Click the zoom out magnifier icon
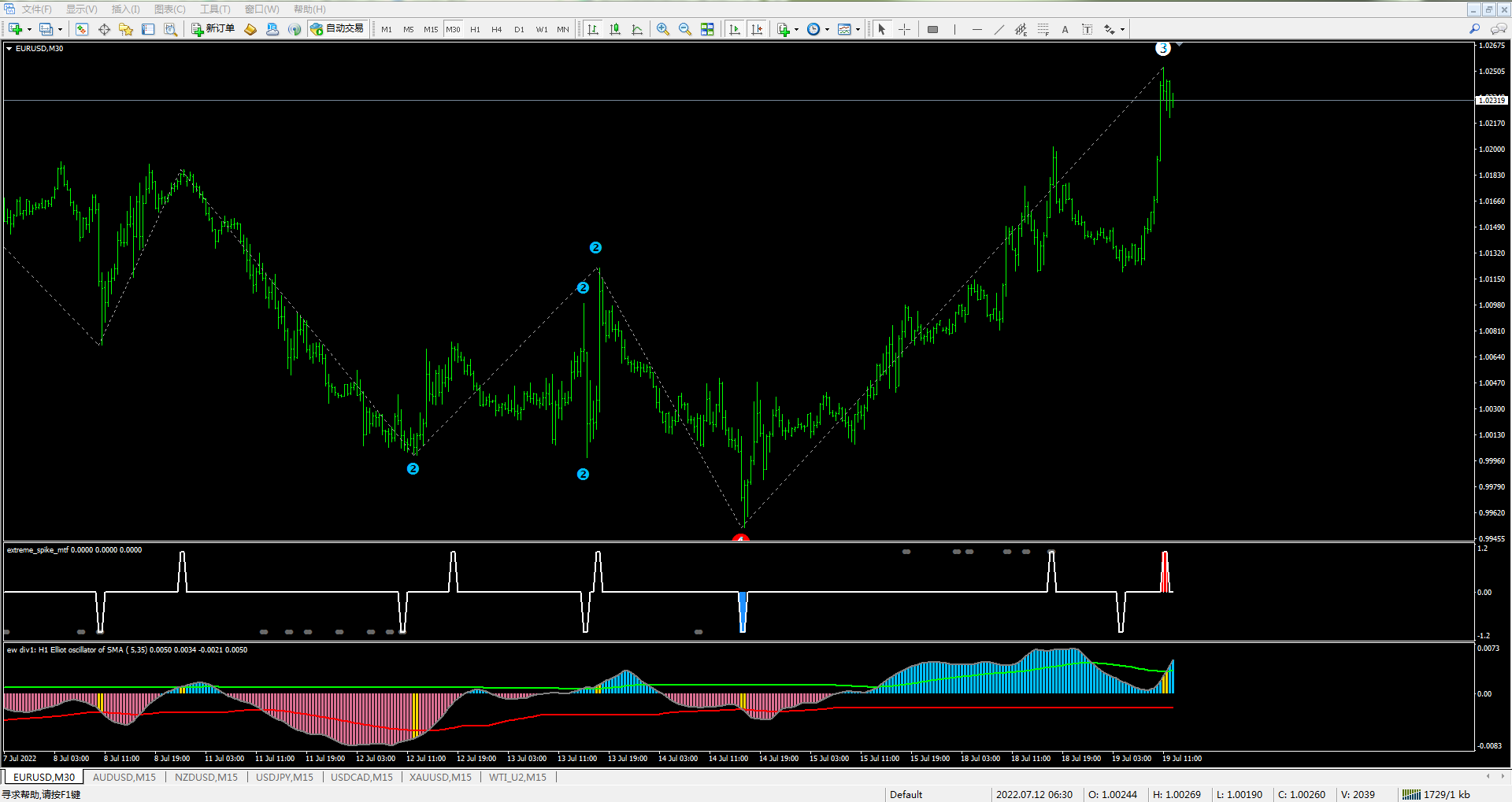The width and height of the screenshot is (1512, 802). point(685,29)
